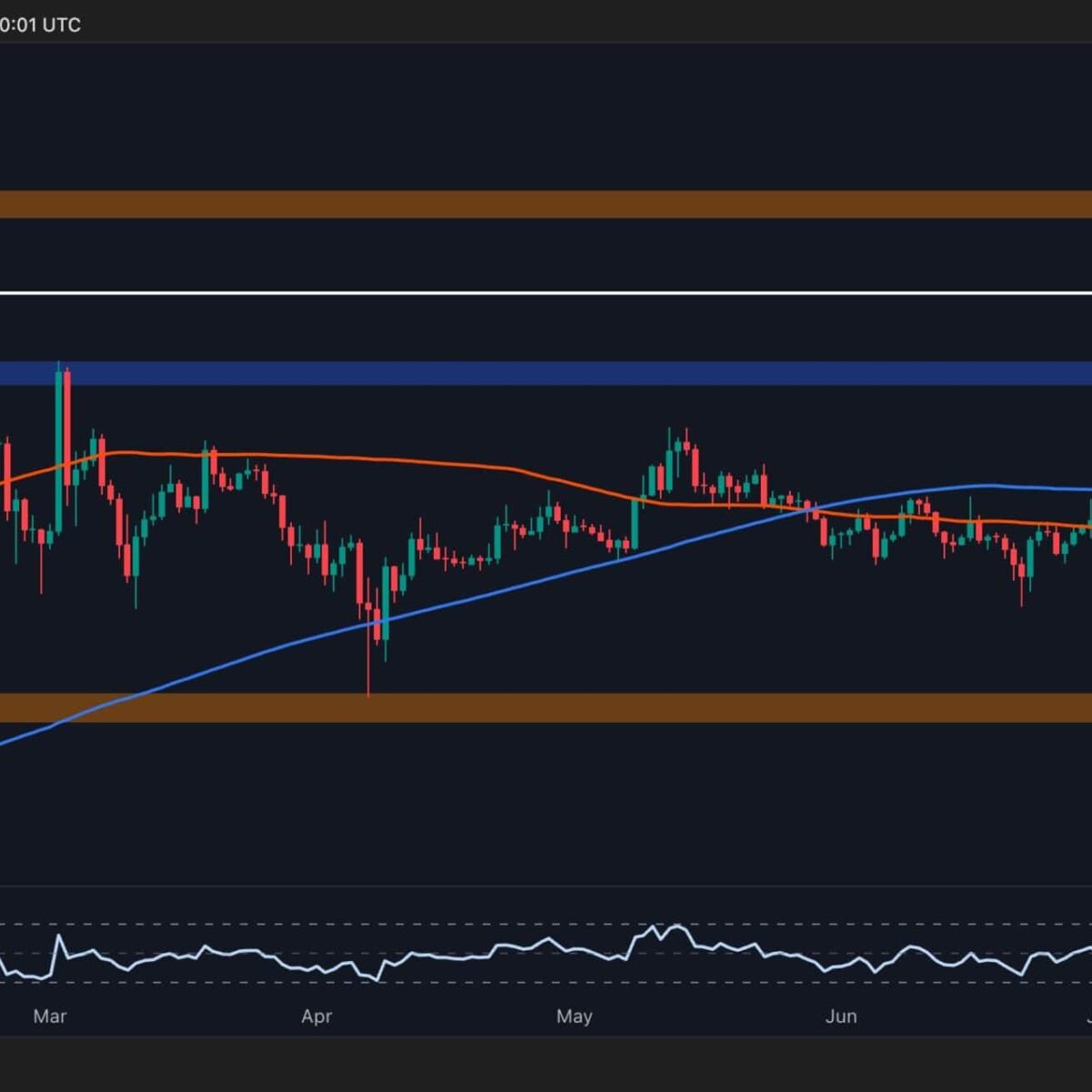
Task: Click the "0:01 UTC" timestamp text
Action: click(x=40, y=25)
